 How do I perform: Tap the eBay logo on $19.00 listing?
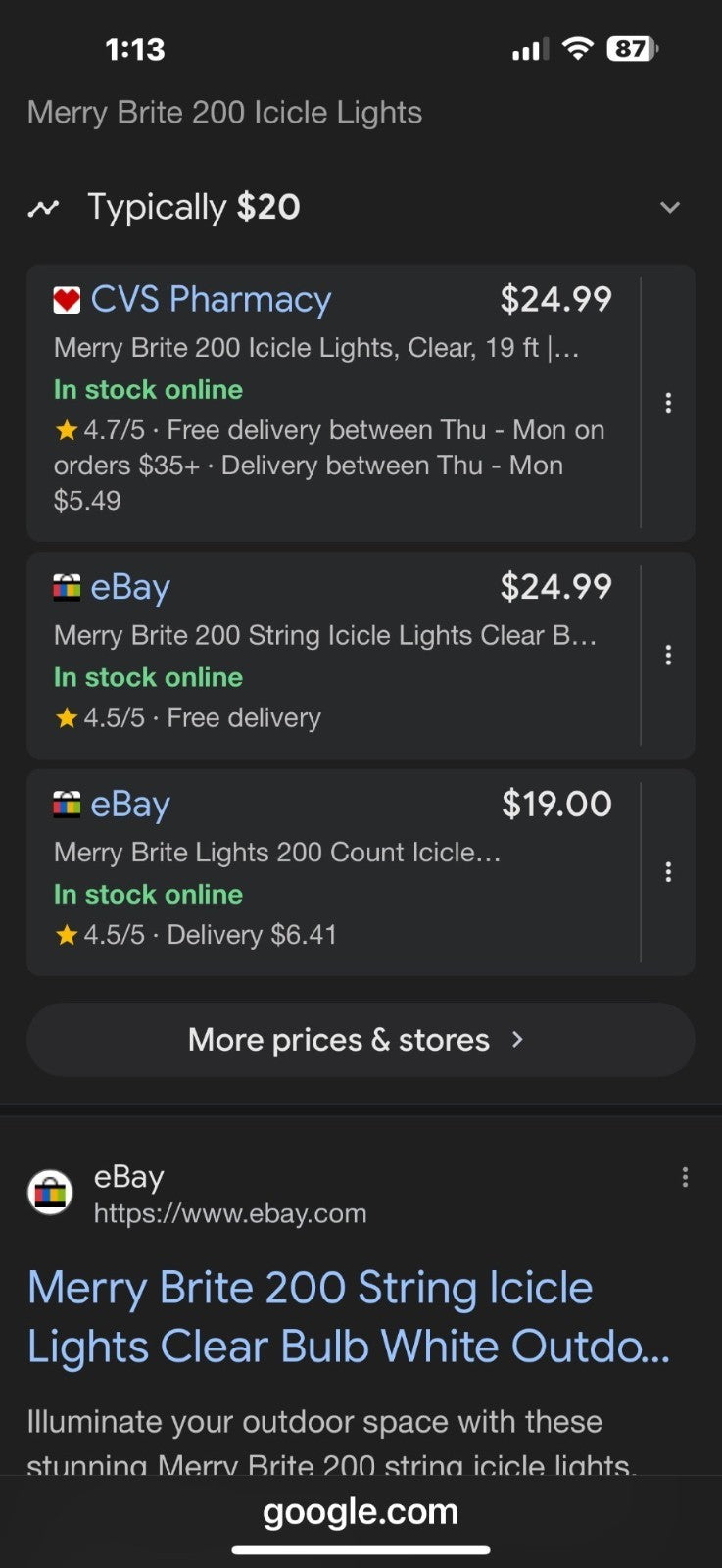[67, 805]
